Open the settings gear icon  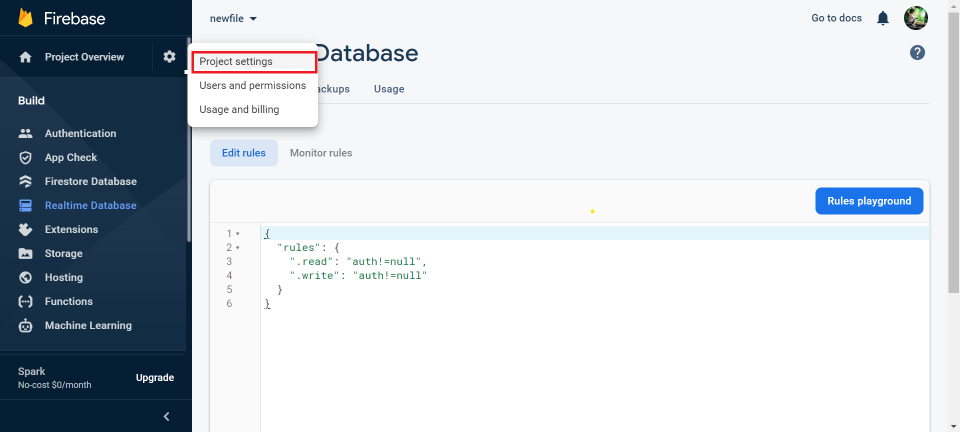coord(170,57)
